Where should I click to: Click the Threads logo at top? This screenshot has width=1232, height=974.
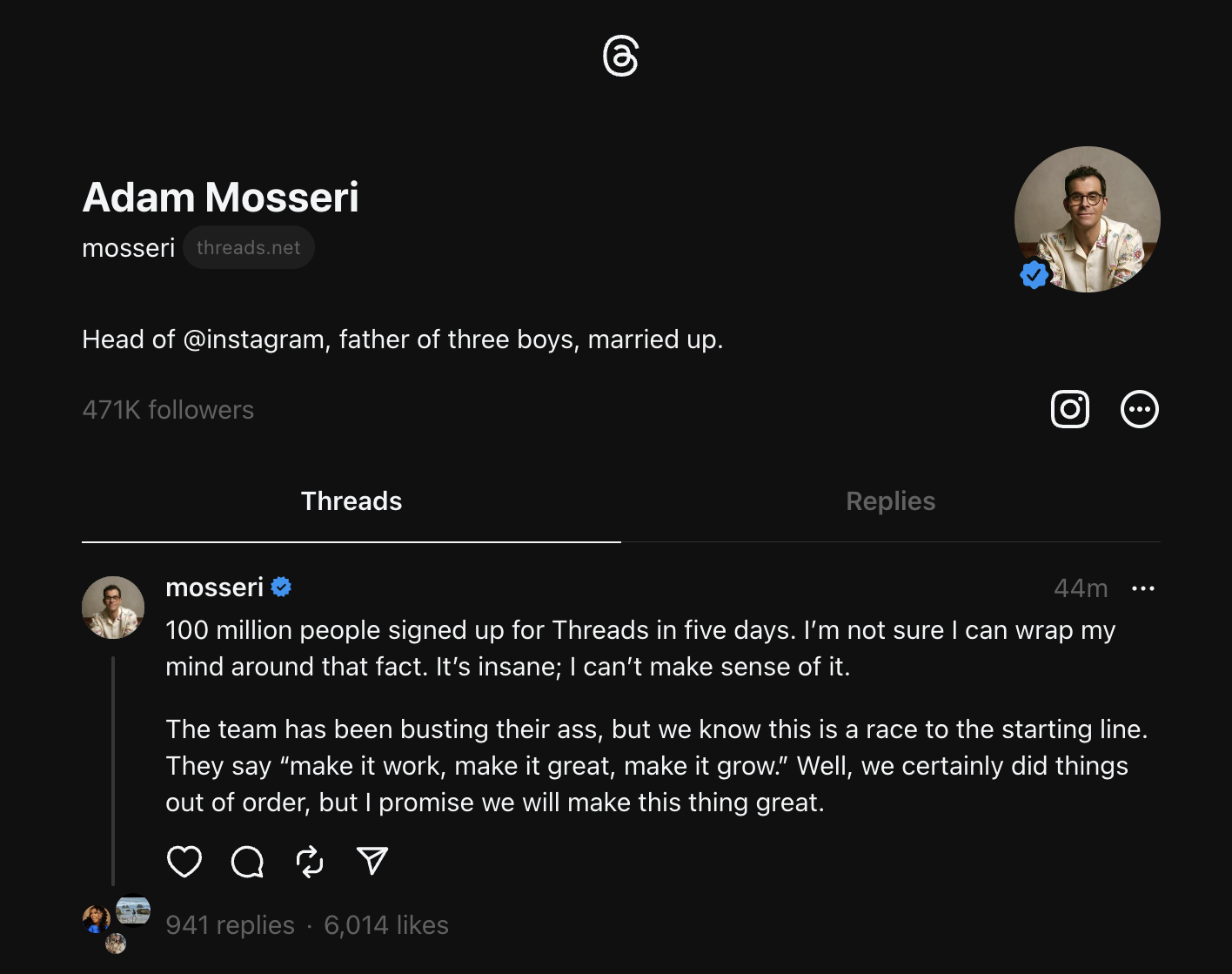[620, 57]
